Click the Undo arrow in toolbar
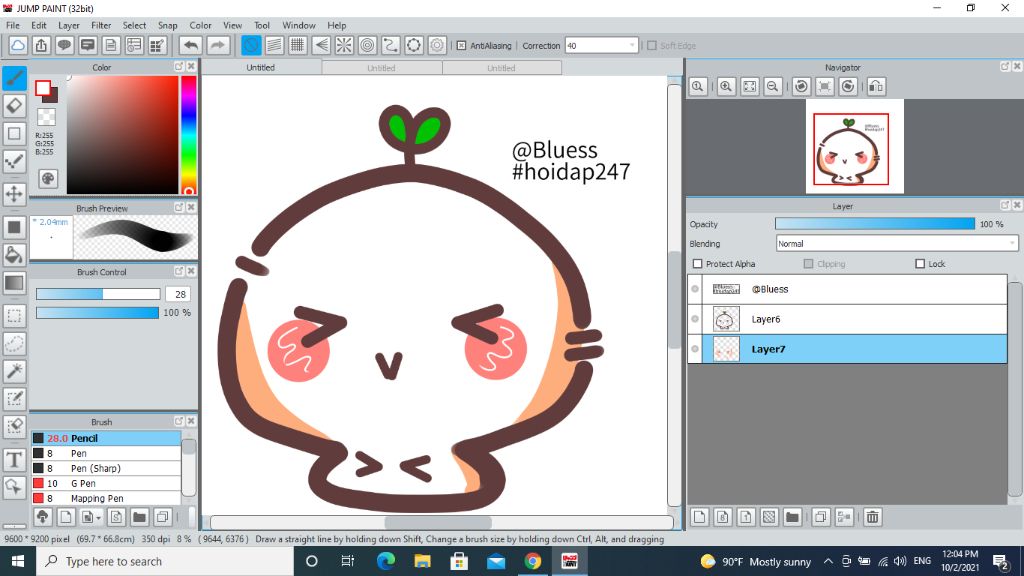The image size is (1024, 576). [x=191, y=46]
